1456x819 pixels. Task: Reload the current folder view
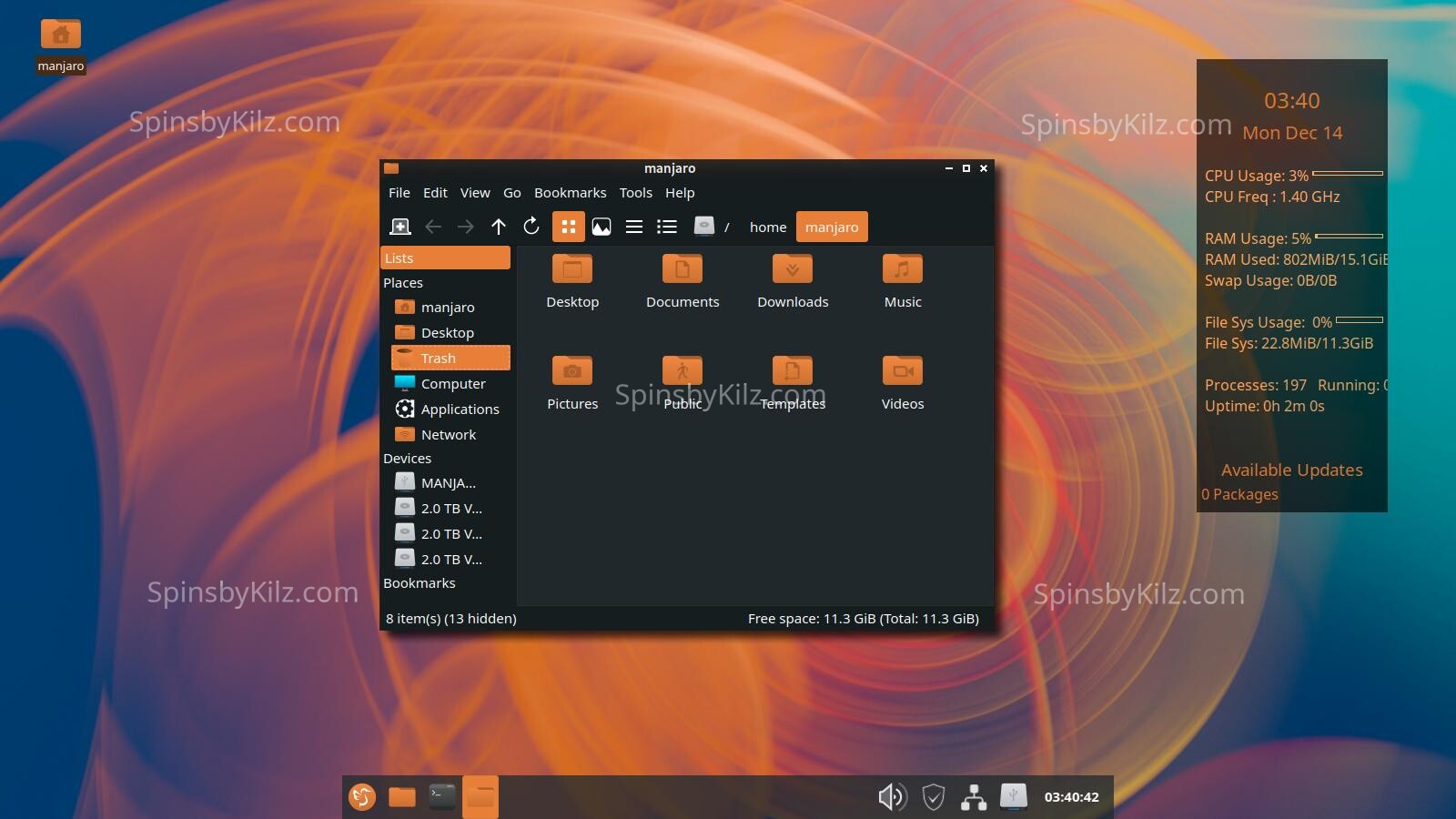[x=531, y=227]
